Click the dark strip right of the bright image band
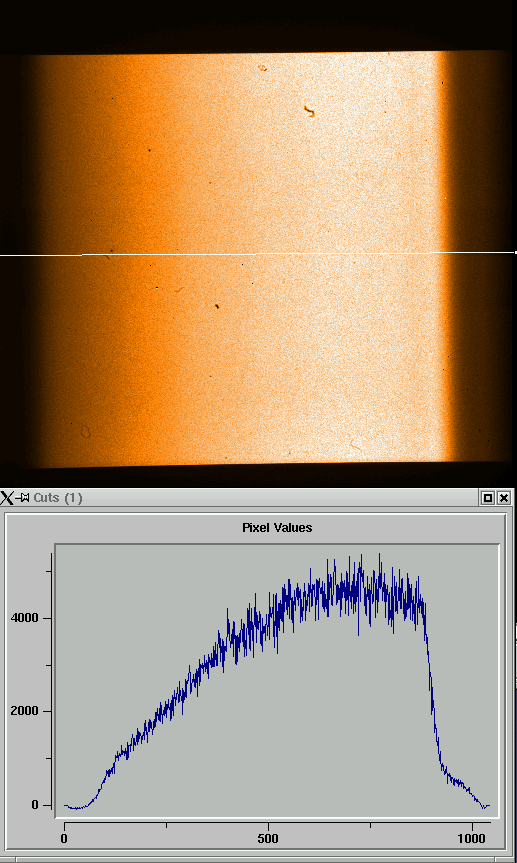 pyautogui.click(x=480, y=259)
